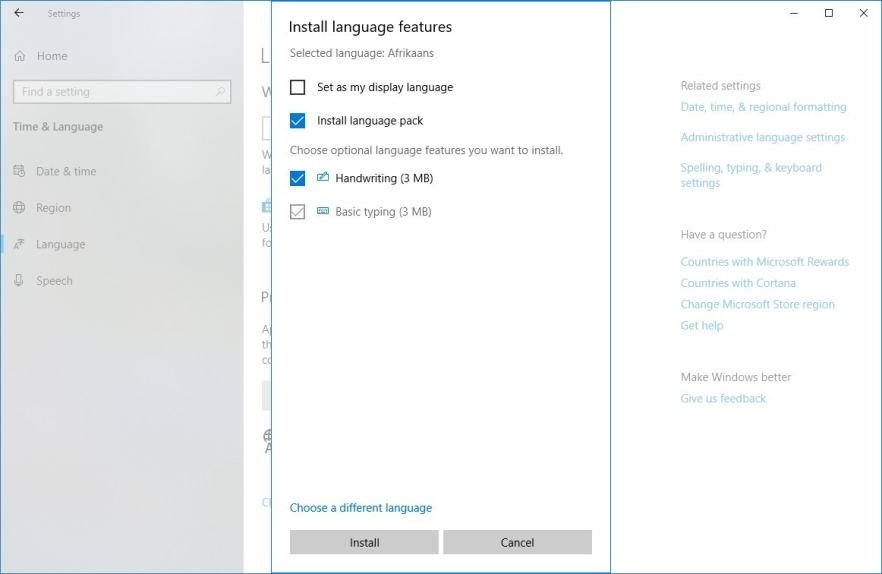
Task: Click the back arrow in Settings
Action: (x=19, y=13)
